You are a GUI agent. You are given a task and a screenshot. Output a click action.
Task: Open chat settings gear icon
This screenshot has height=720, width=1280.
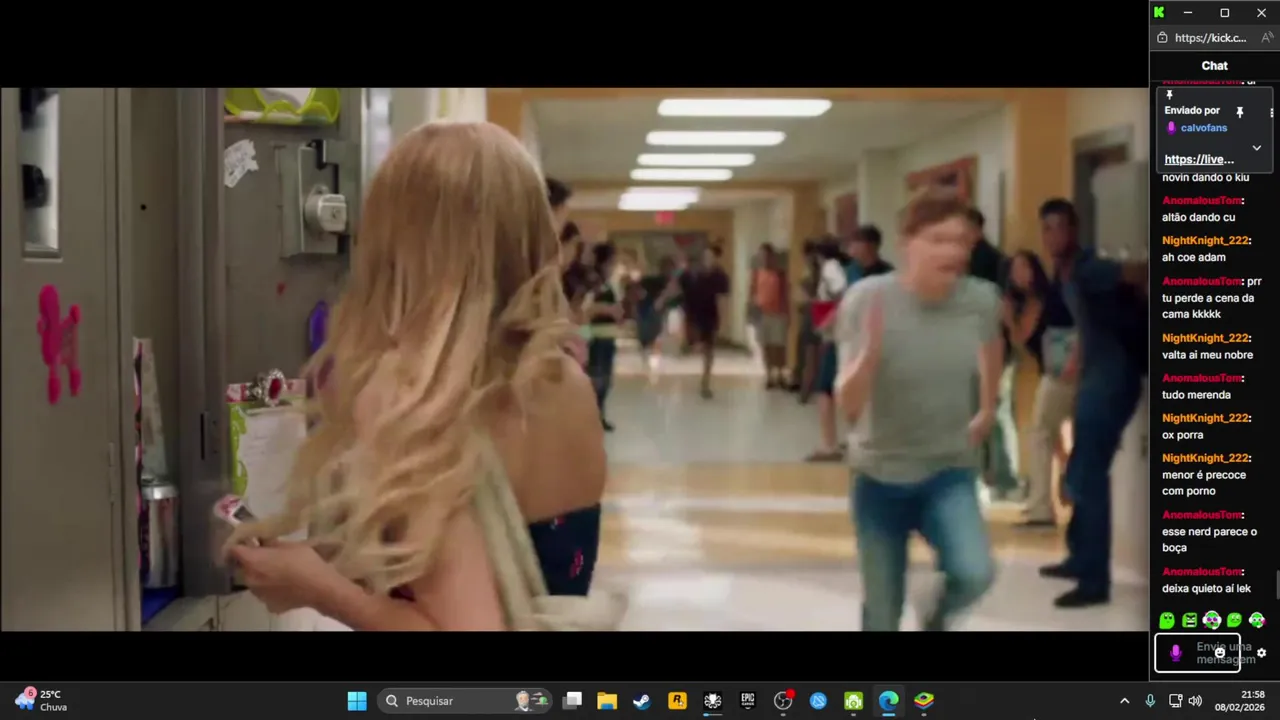tap(1261, 653)
